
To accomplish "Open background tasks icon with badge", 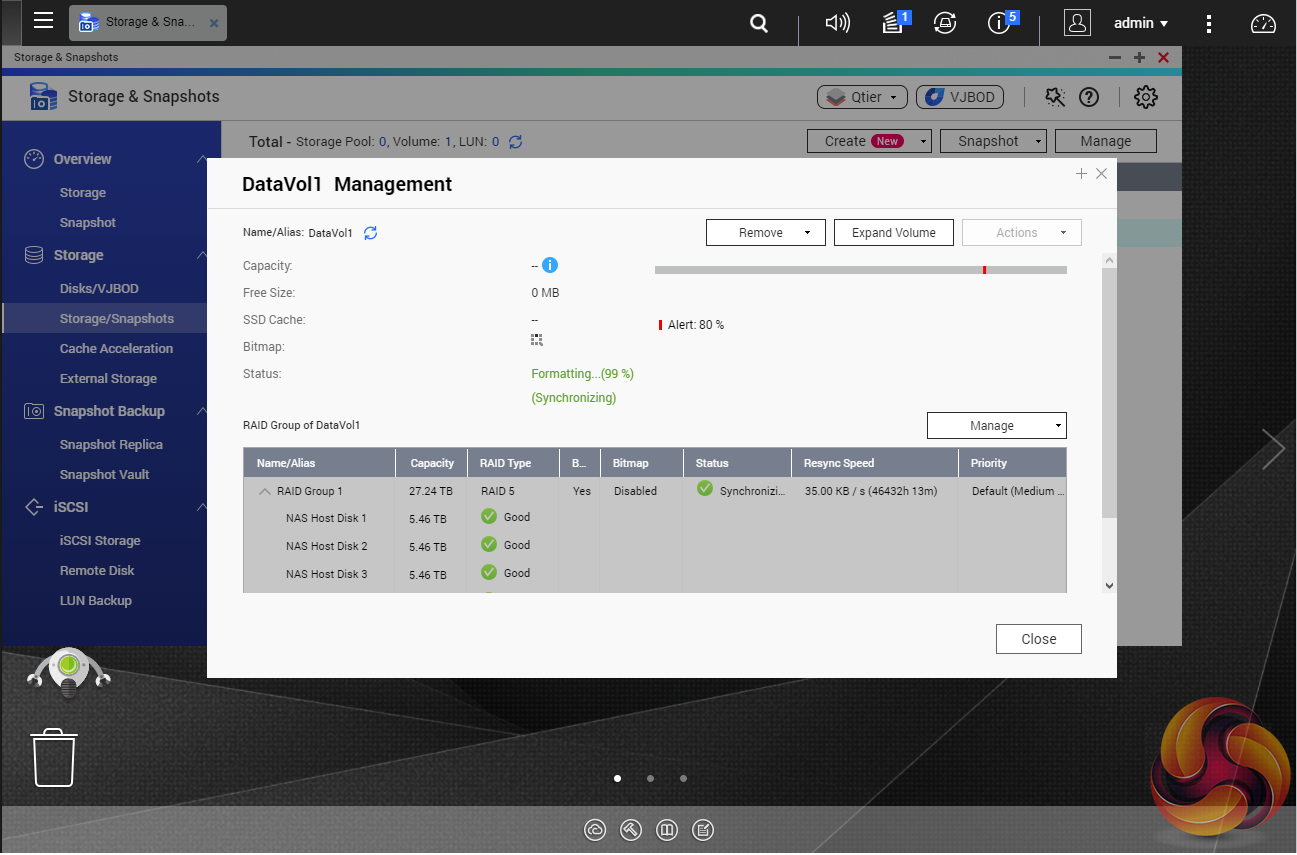I will click(x=893, y=23).
